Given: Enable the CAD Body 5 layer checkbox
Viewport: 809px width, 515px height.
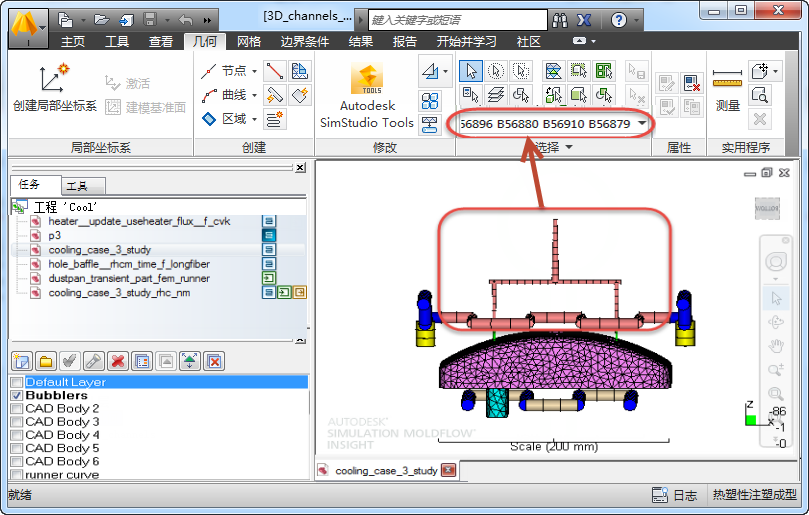Looking at the screenshot, I should 17,448.
